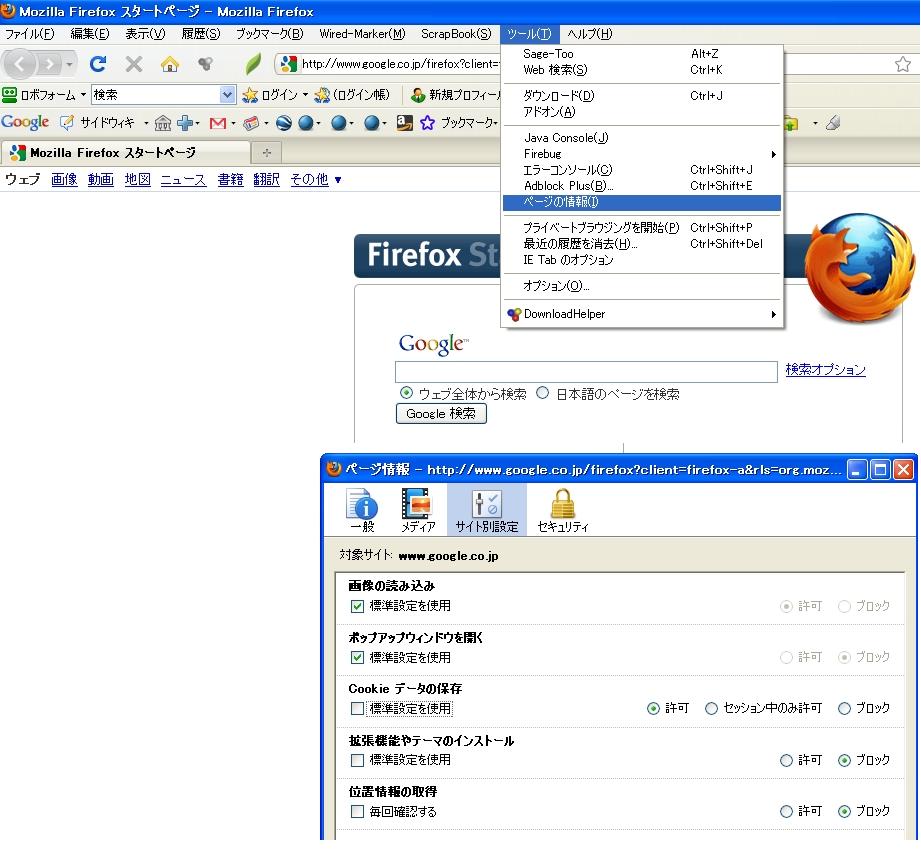Click the highlighter pen toolbar icon
Image resolution: width=921 pixels, height=856 pixels.
click(833, 123)
